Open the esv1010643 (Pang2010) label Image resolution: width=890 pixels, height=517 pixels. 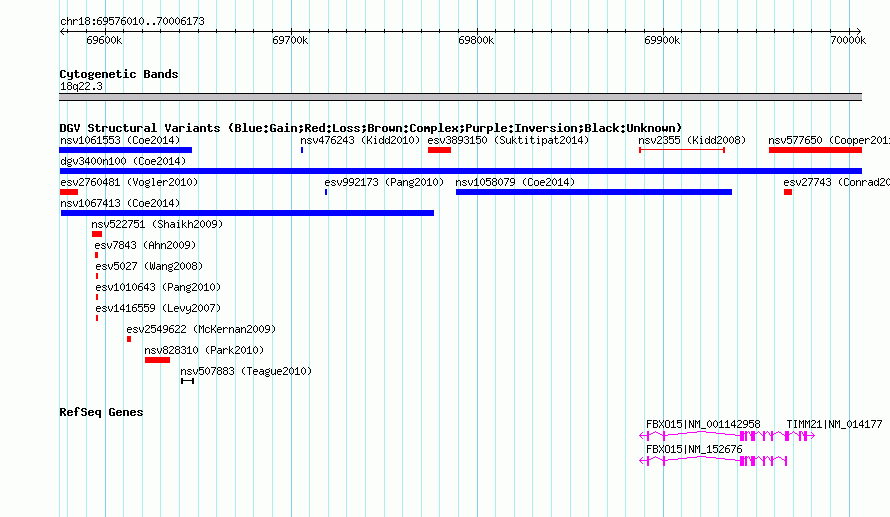[x=158, y=287]
